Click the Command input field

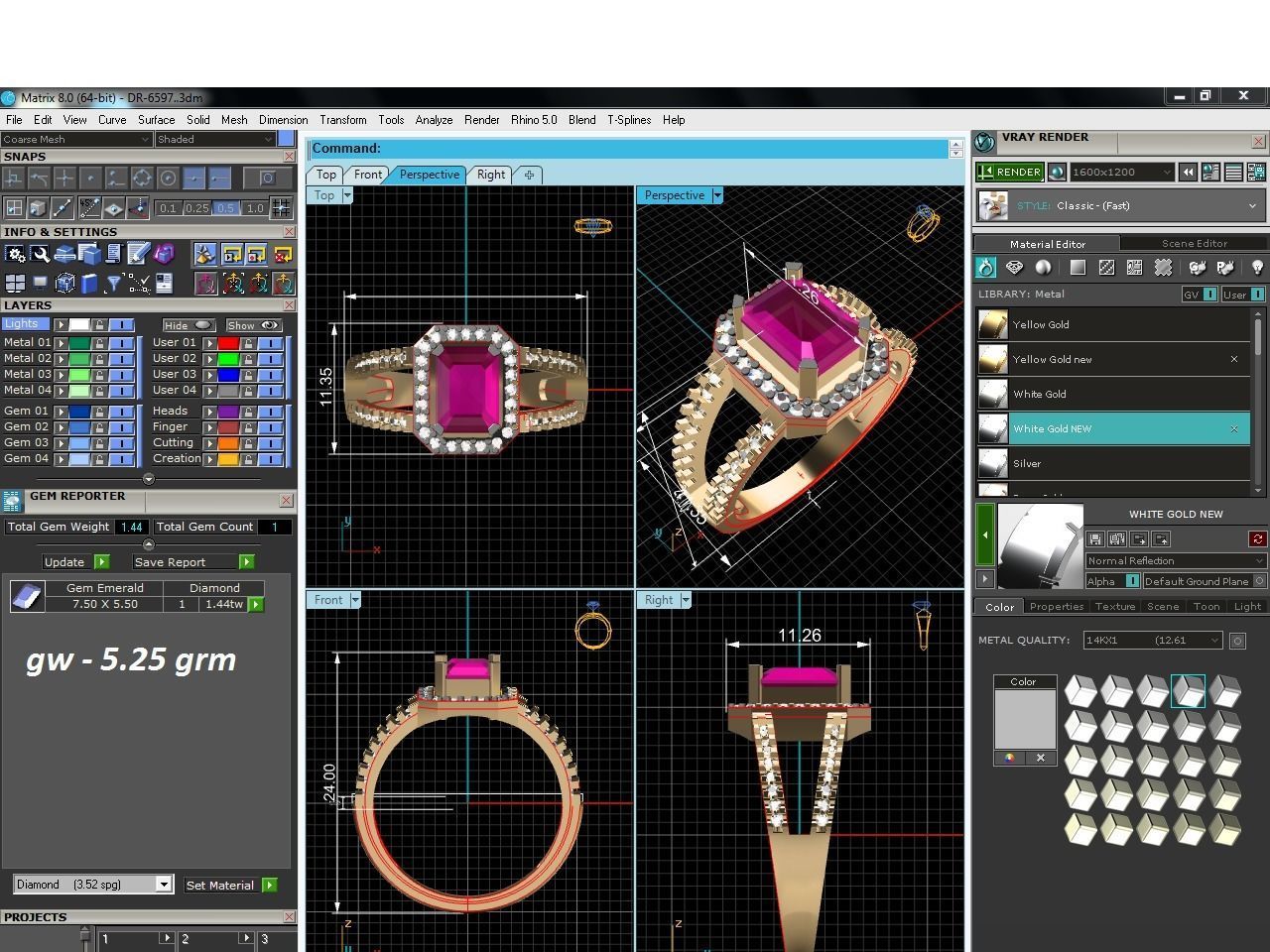[x=629, y=149]
